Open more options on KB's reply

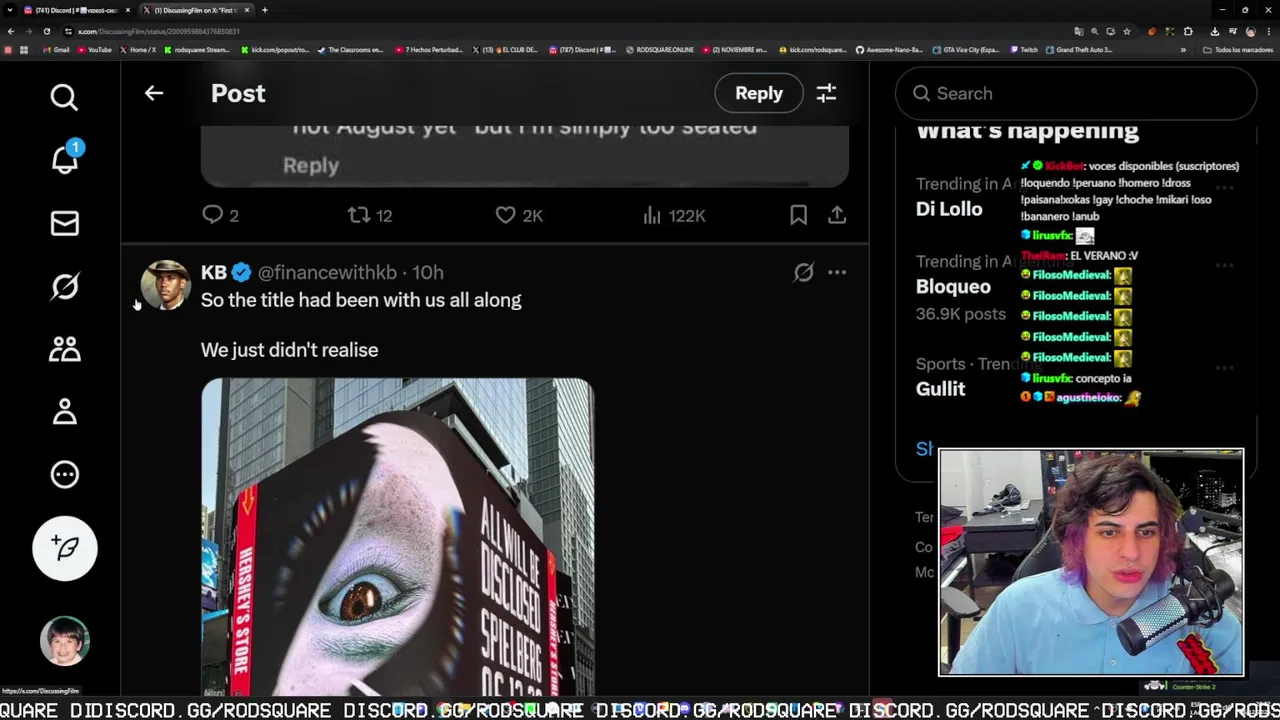pyautogui.click(x=837, y=272)
